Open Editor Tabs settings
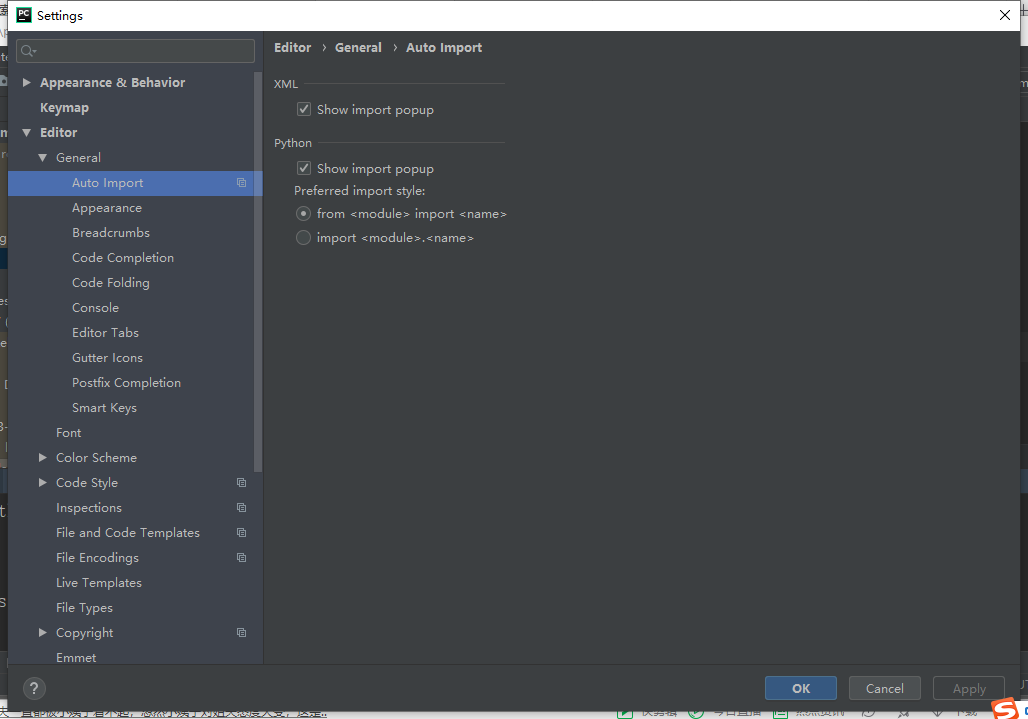Viewport: 1028px width, 719px height. pos(106,332)
